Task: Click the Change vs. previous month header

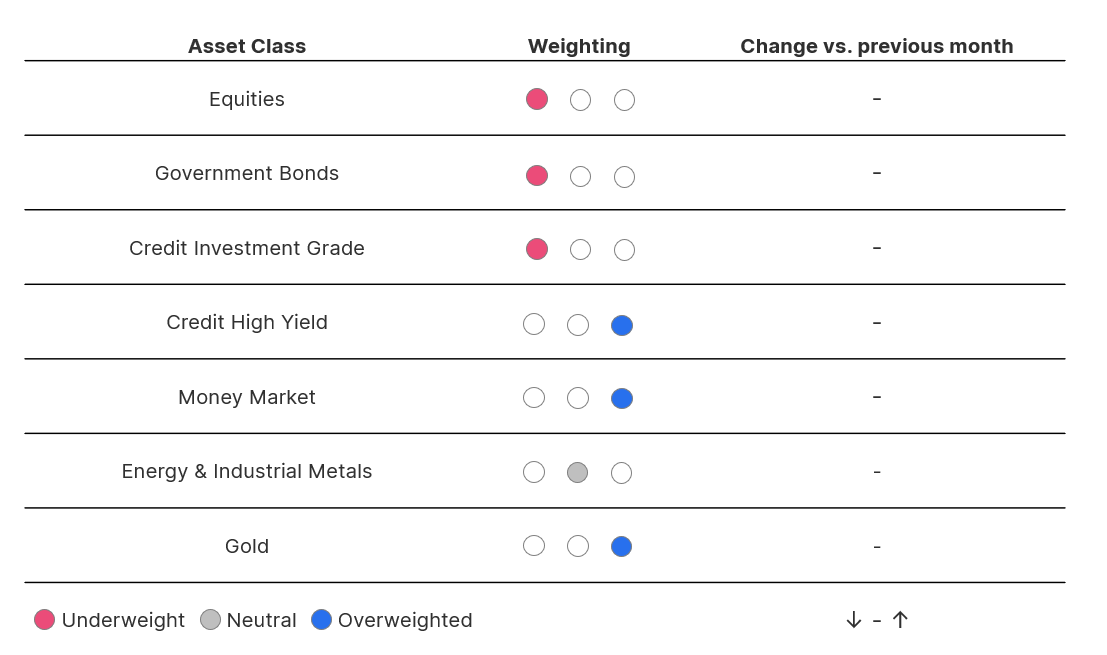Action: pyautogui.click(x=876, y=46)
